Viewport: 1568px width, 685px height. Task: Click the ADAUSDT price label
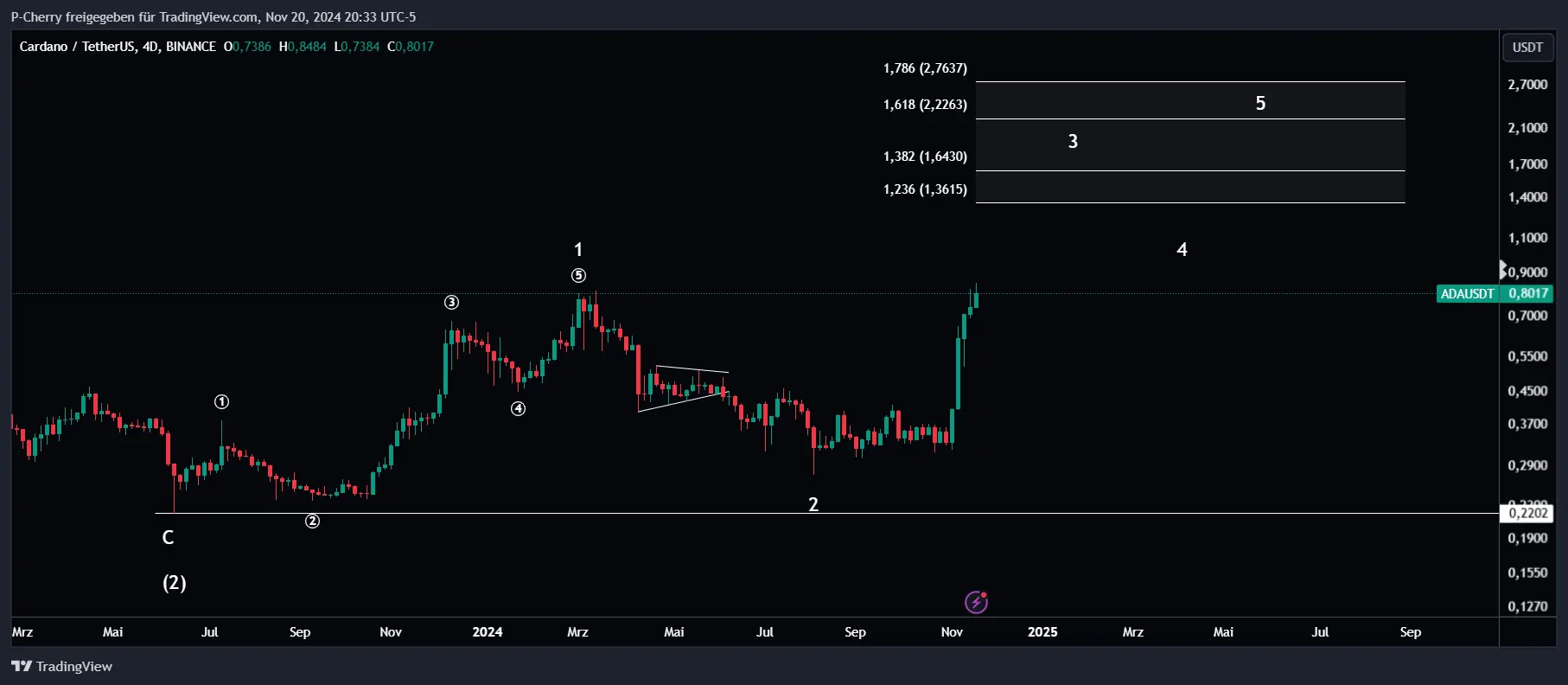click(1467, 293)
